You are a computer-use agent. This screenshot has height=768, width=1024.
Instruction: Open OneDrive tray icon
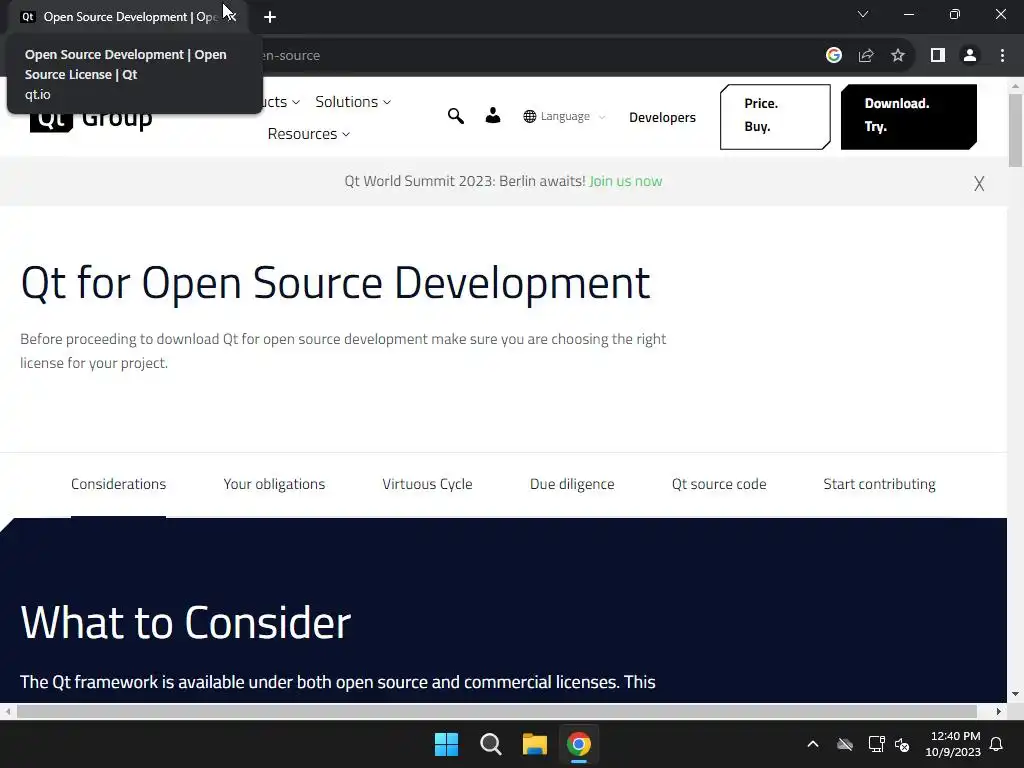click(845, 744)
